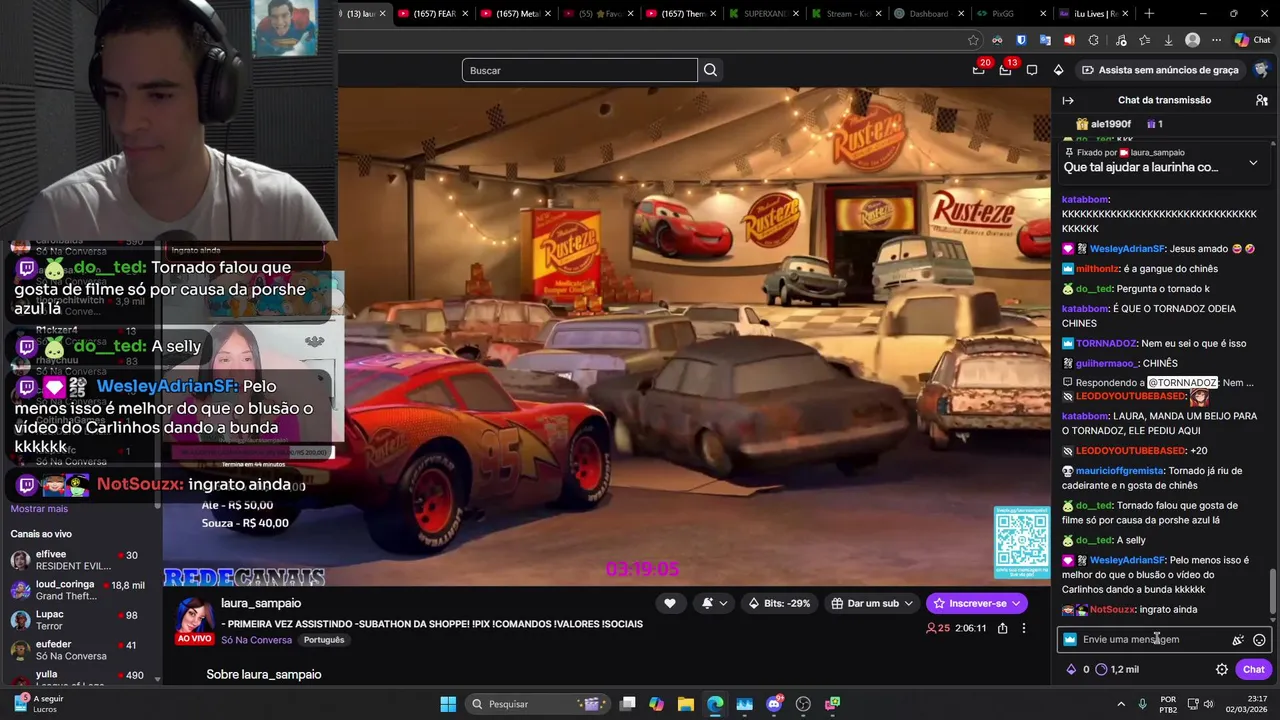Open Edge Copilot Chat button

[1251, 40]
